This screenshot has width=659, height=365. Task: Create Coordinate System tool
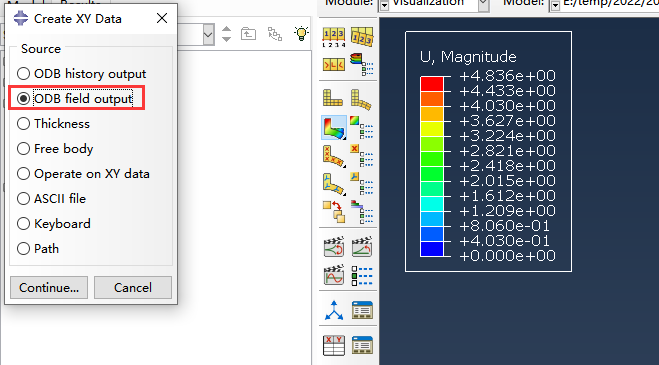(x=334, y=310)
